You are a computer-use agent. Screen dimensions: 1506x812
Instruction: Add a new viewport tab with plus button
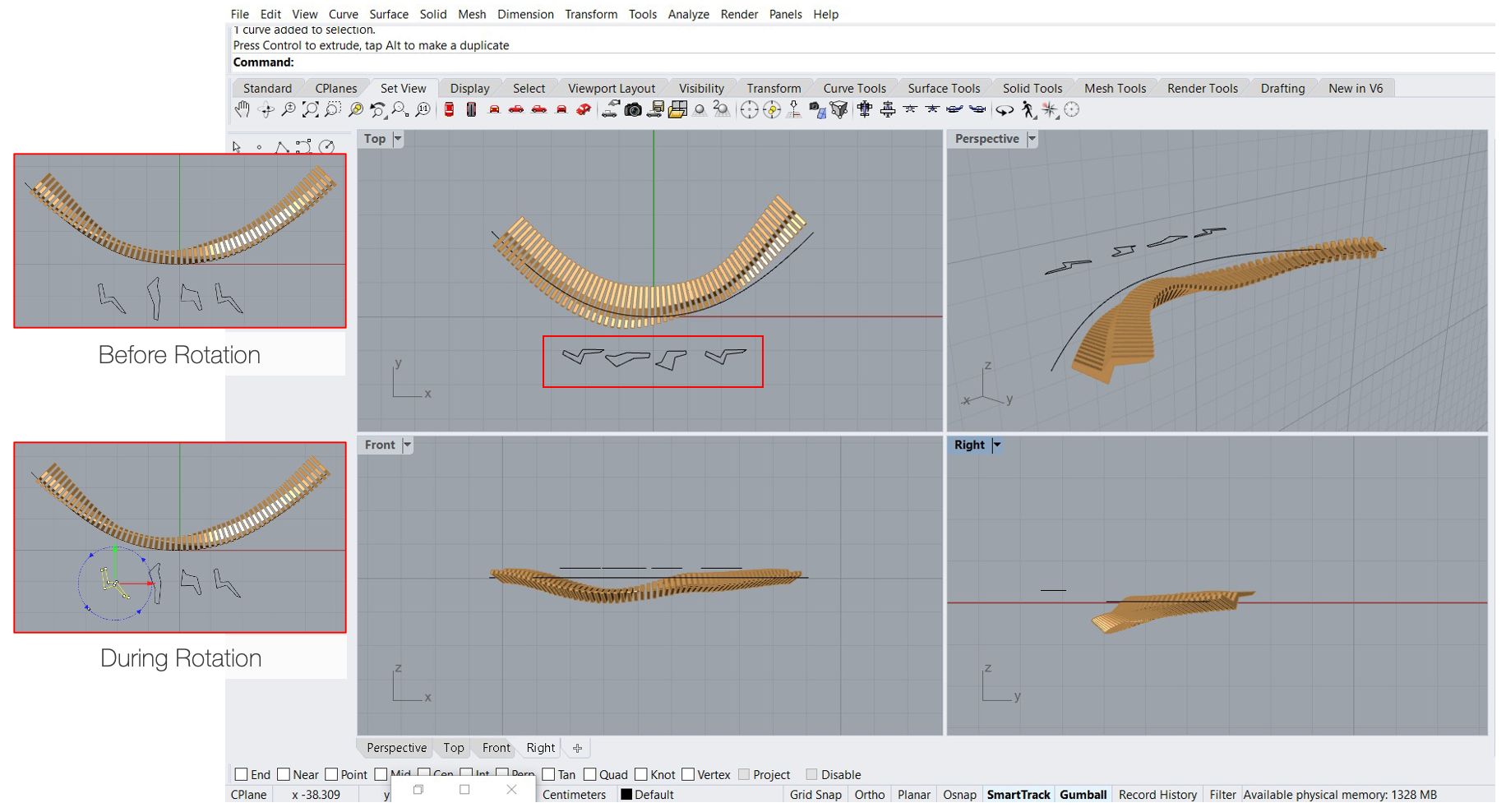point(577,748)
